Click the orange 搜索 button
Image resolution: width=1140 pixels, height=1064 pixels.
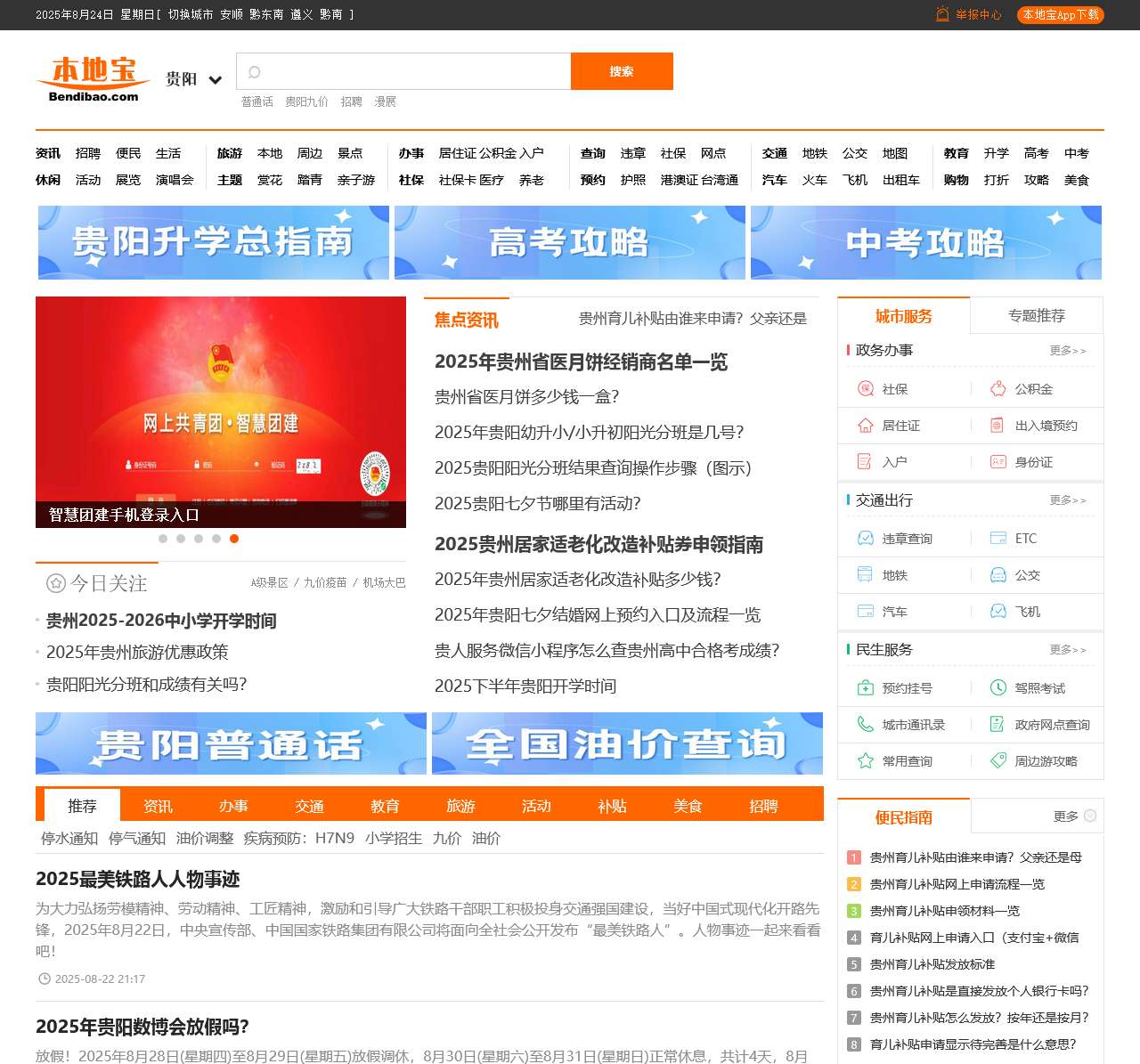pyautogui.click(x=622, y=71)
